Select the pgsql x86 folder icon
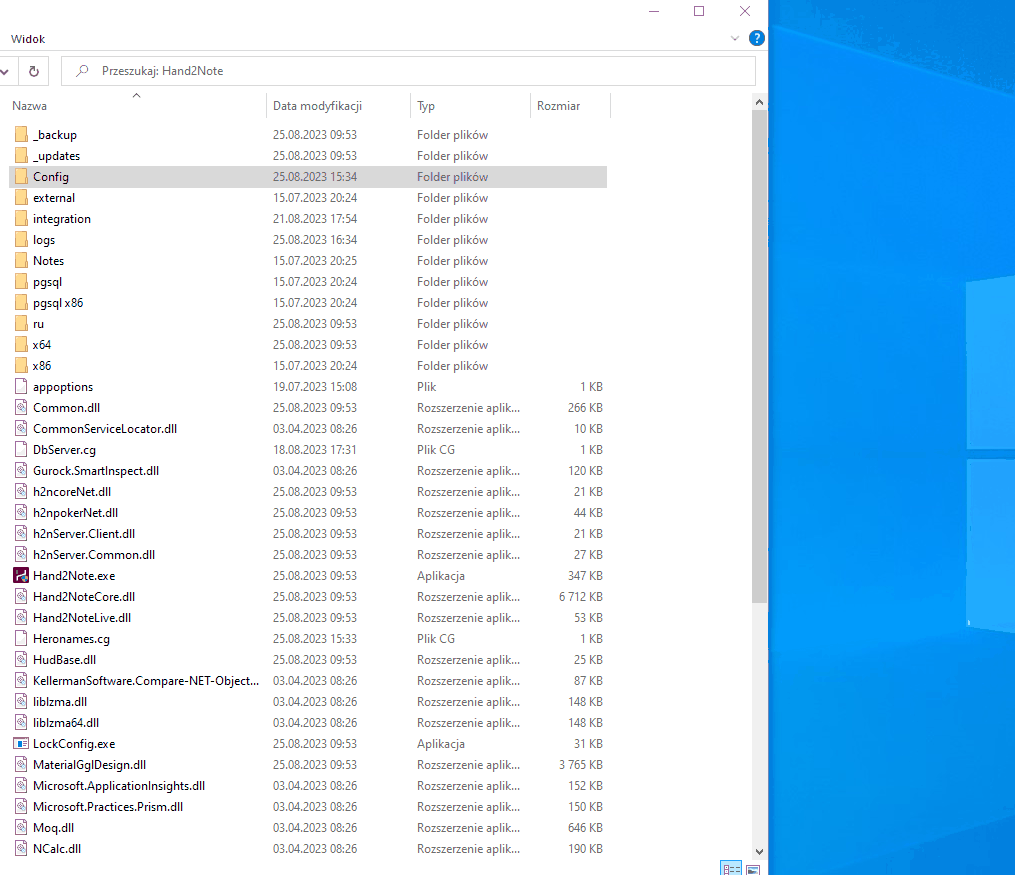Viewport: 1015px width, 875px height. [x=21, y=303]
